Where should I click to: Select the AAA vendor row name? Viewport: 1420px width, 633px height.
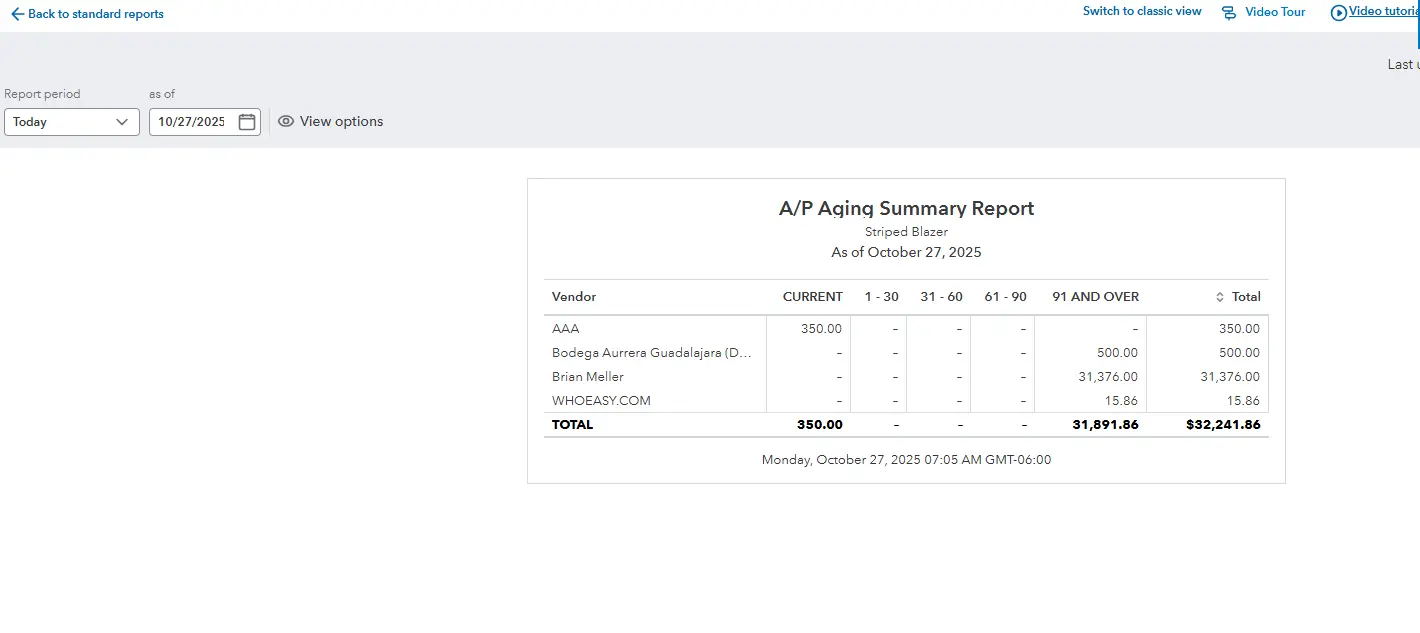click(x=565, y=329)
